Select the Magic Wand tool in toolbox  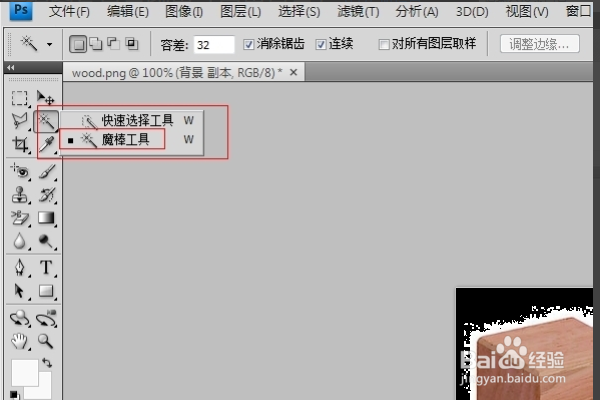[46, 121]
